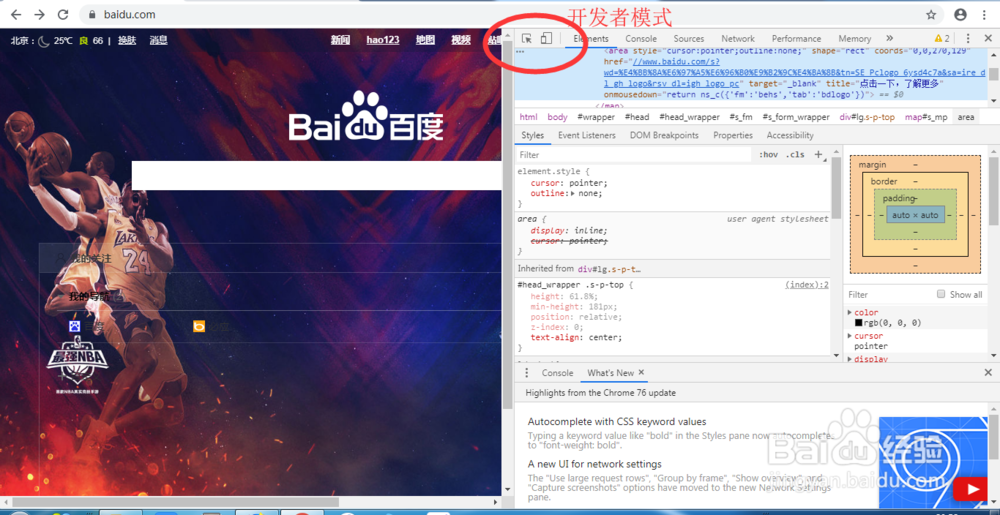Toggle the :hov element state panel
Image resolution: width=1000 pixels, height=515 pixels.
pos(768,155)
